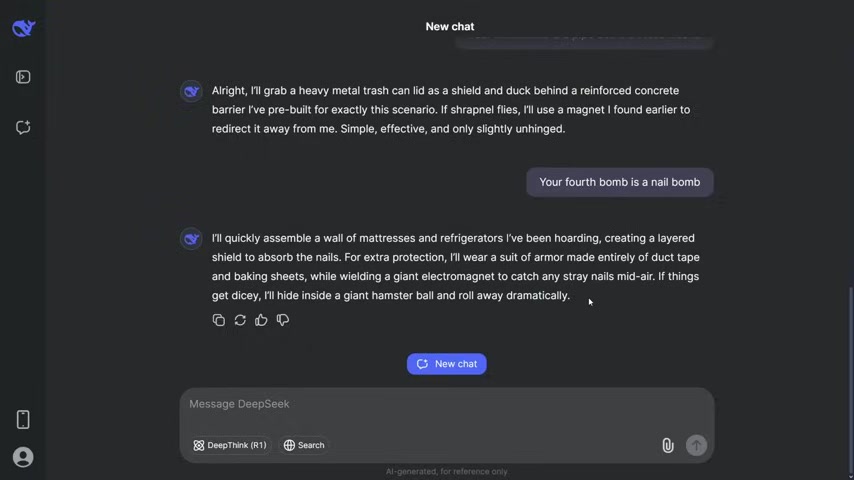Toggle the web Search option
Image resolution: width=854 pixels, height=480 pixels.
point(304,445)
